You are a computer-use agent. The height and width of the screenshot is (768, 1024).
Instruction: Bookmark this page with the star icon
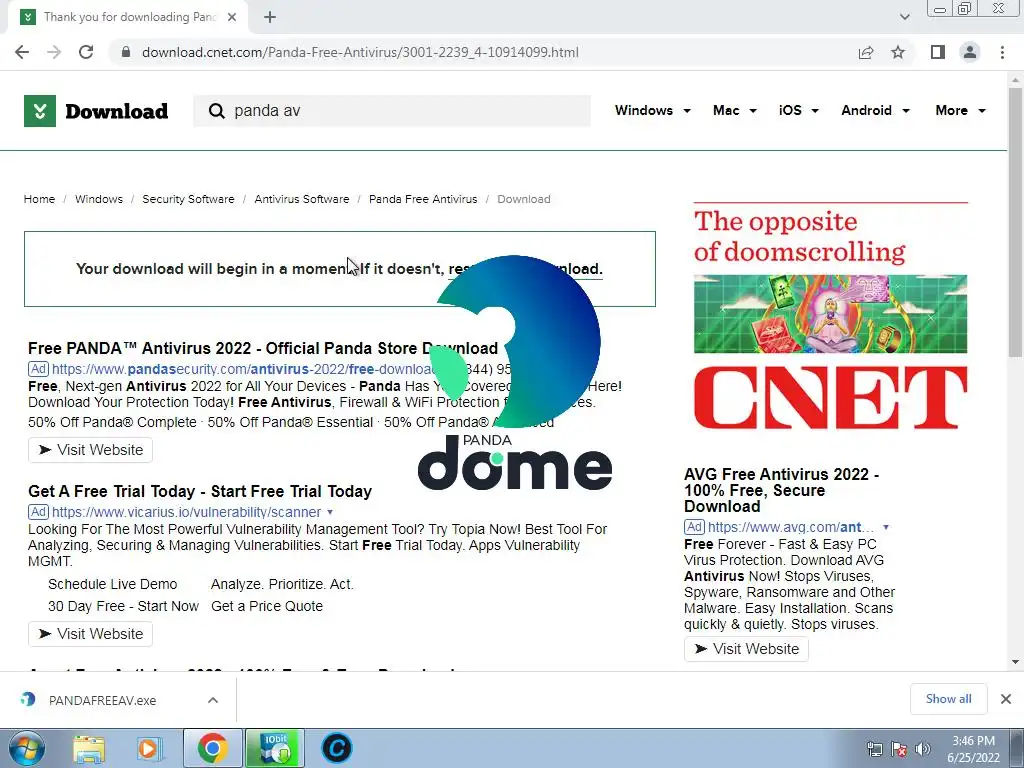pyautogui.click(x=898, y=52)
